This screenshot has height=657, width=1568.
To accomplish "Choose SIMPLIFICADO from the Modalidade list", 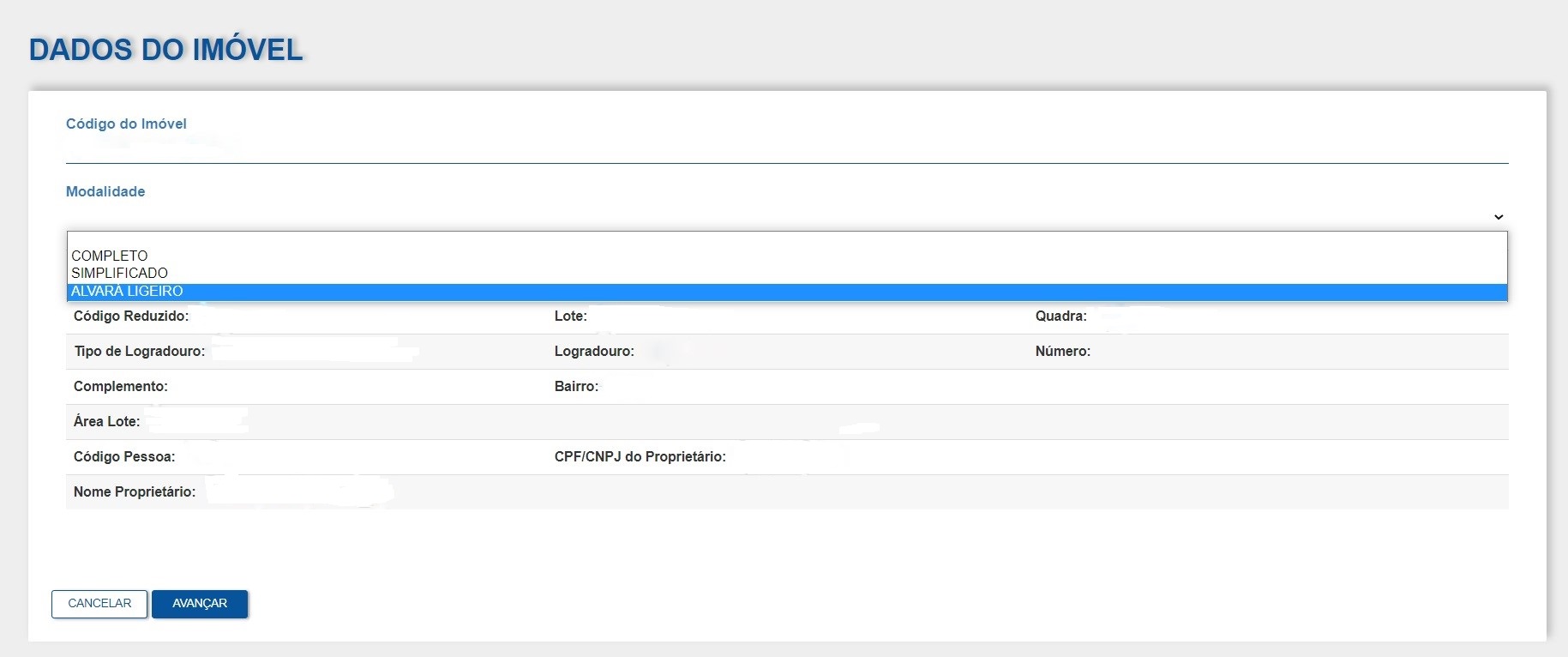I will click(120, 273).
